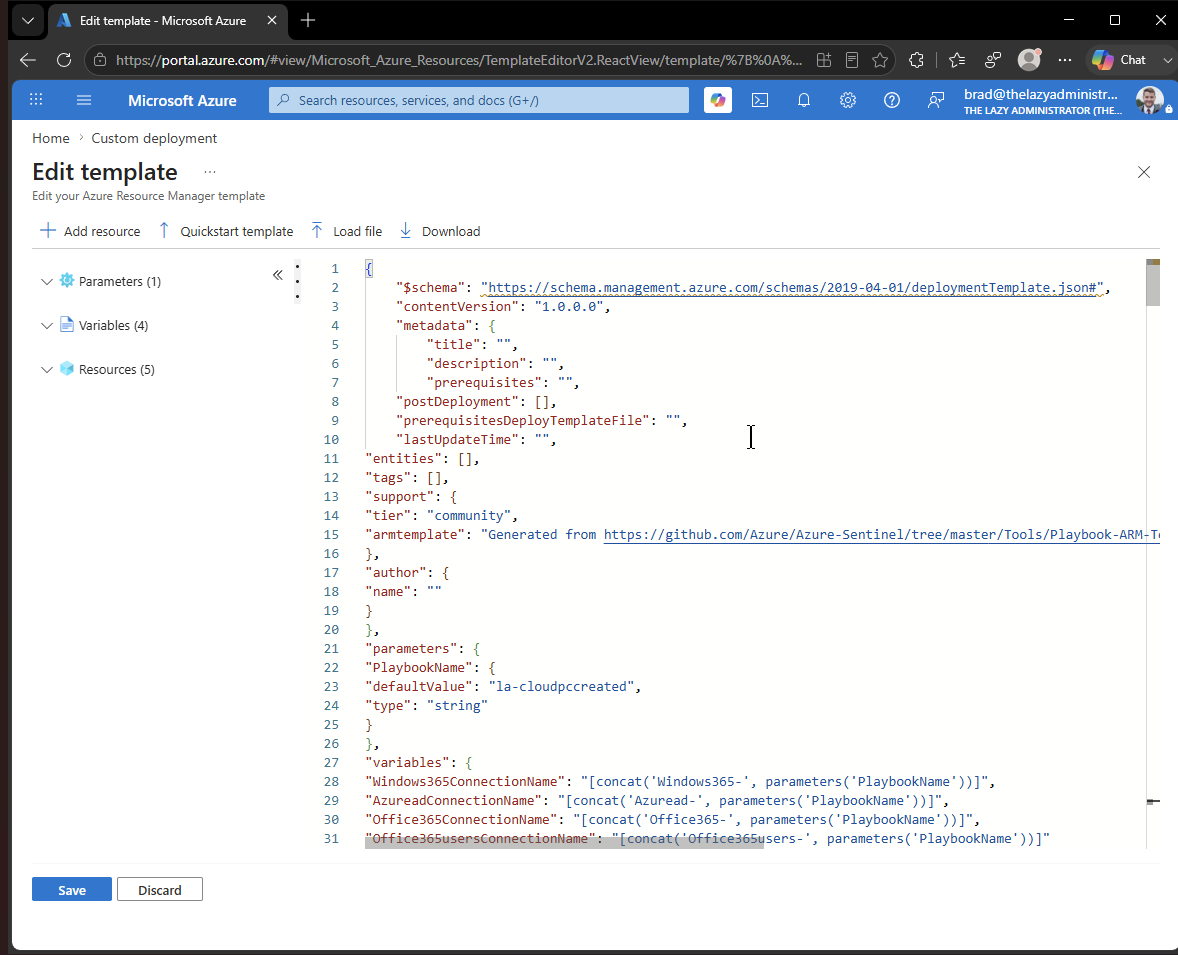1178x955 pixels.
Task: Discard template changes
Action: tap(160, 890)
